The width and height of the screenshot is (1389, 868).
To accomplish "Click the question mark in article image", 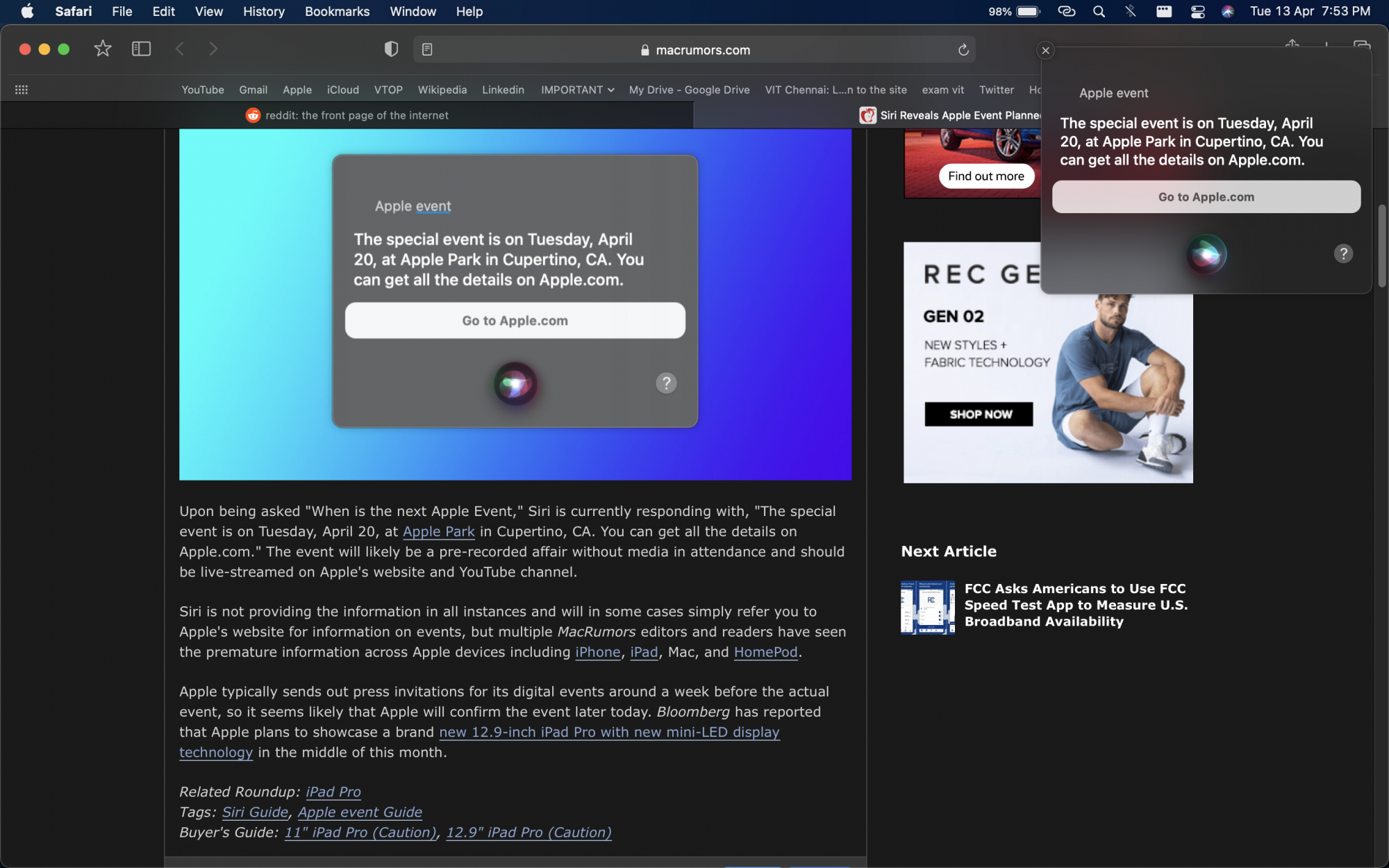I will [x=666, y=383].
